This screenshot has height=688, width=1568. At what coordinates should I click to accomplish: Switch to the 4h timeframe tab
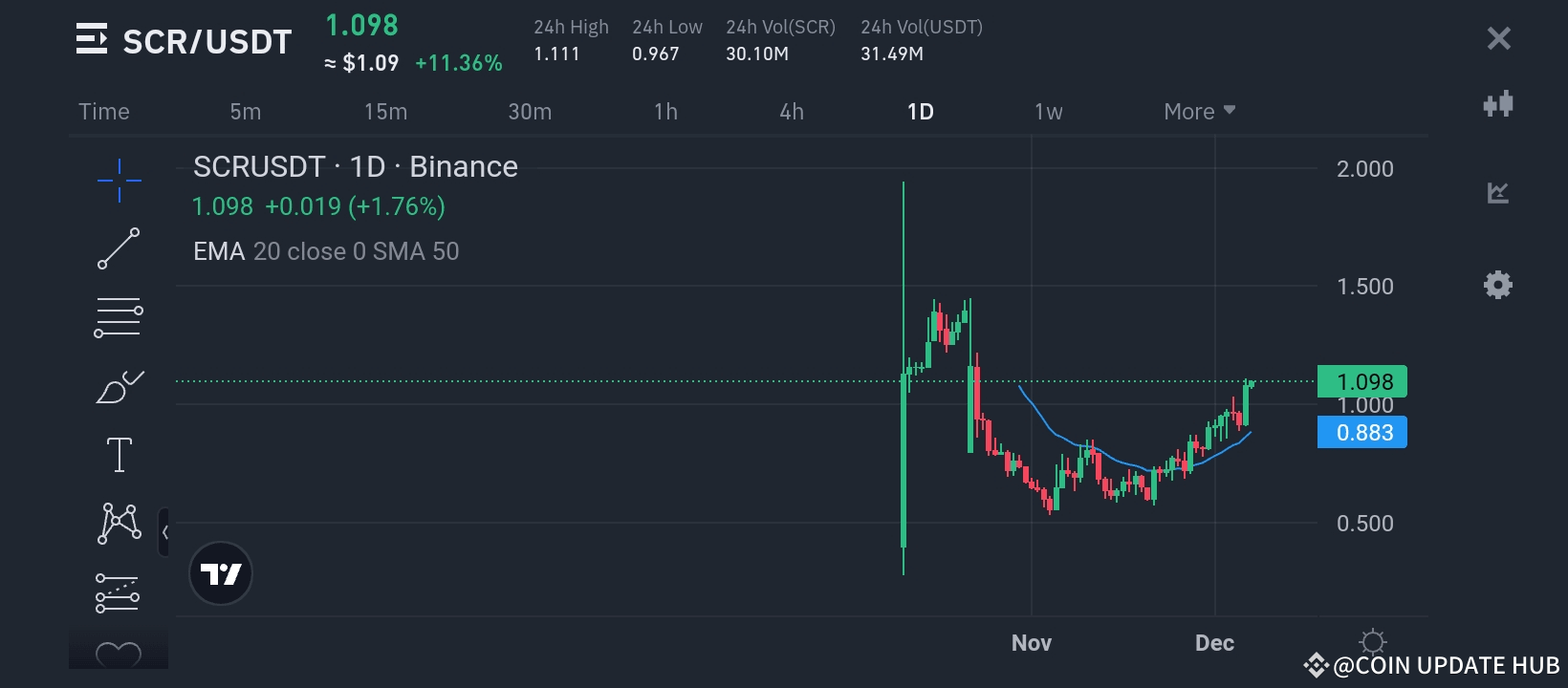pos(792,112)
